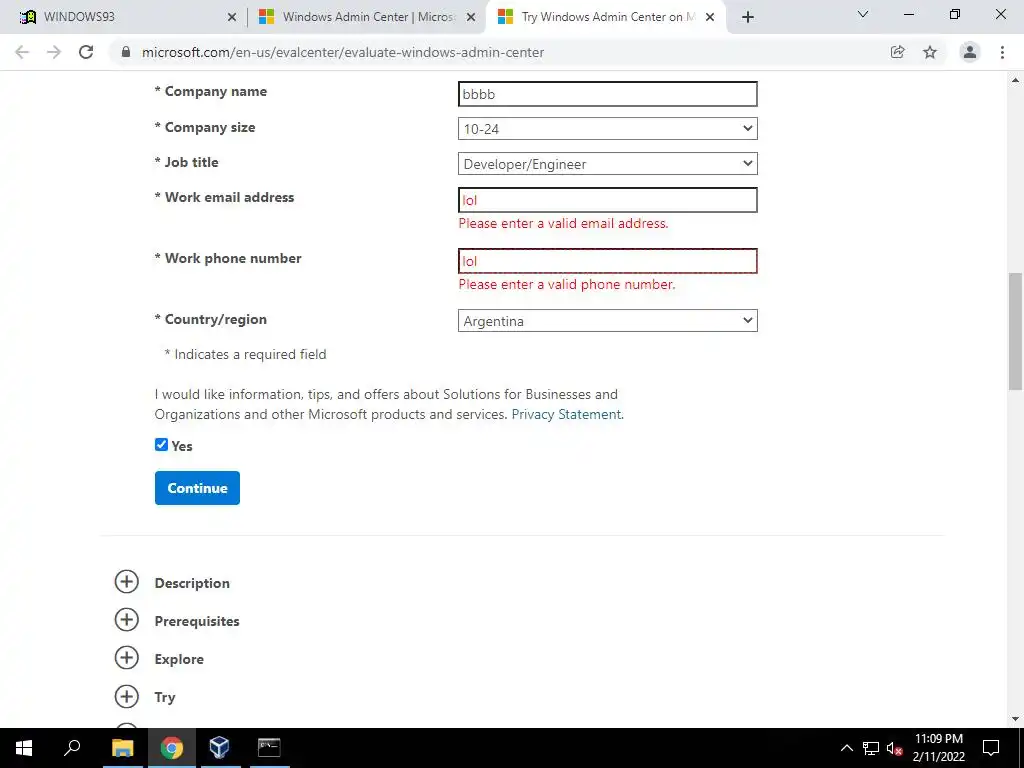Screen dimensions: 1024x768
Task: Open the Command Prompt taskbar icon
Action: (269, 748)
